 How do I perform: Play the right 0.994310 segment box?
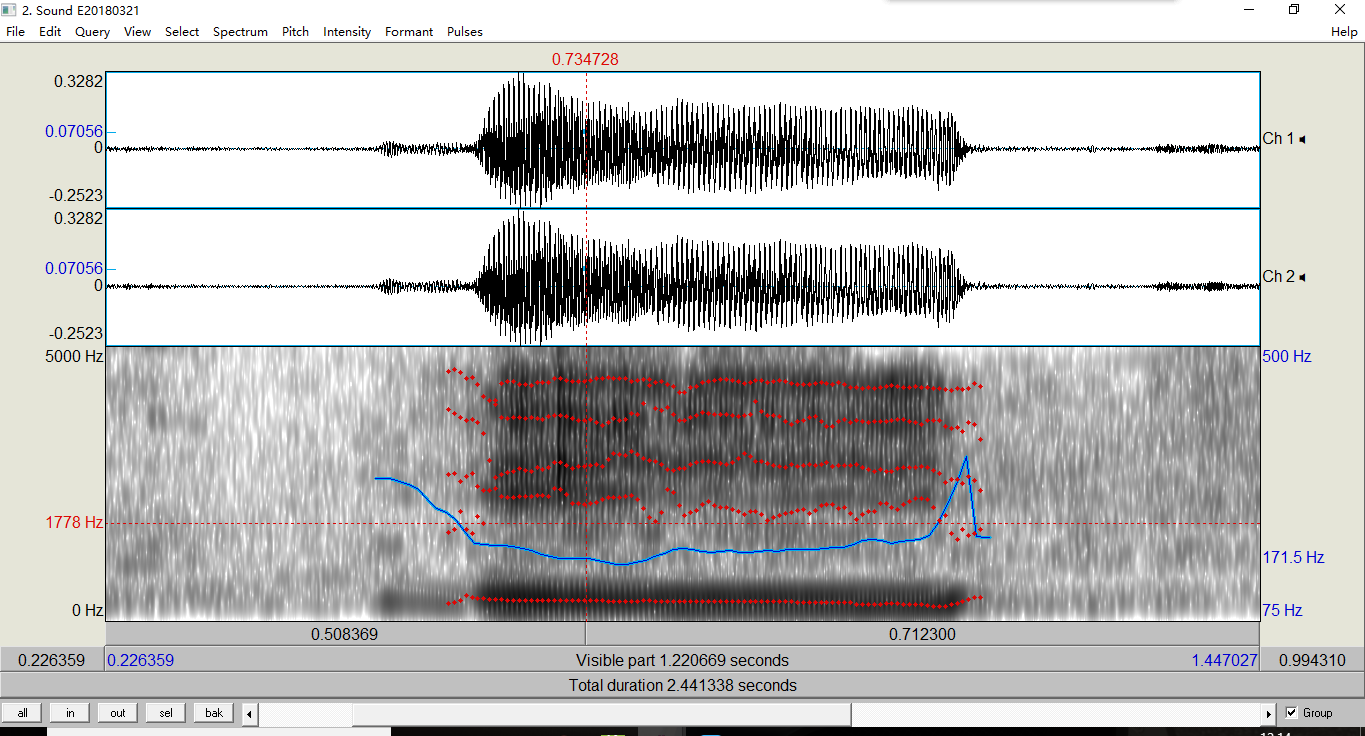click(x=1312, y=660)
